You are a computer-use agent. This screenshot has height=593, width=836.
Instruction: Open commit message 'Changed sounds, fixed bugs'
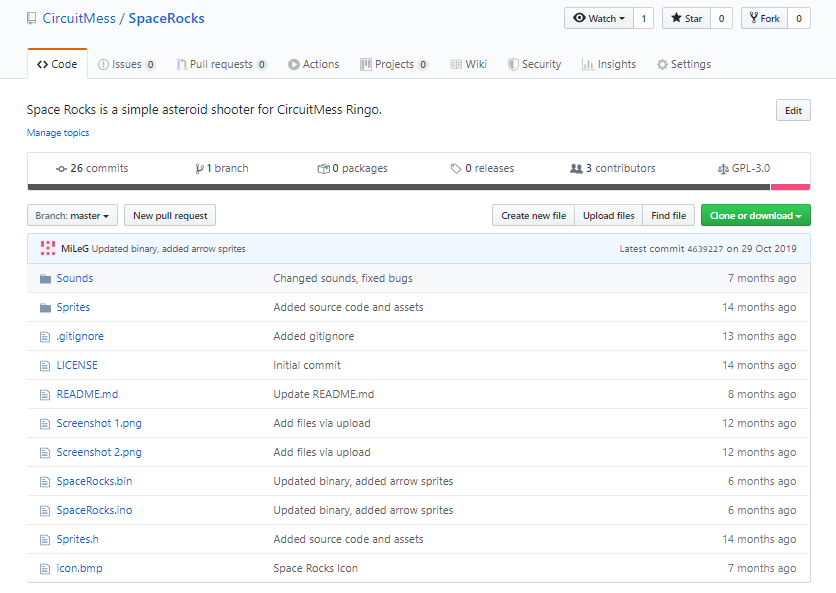[343, 278]
